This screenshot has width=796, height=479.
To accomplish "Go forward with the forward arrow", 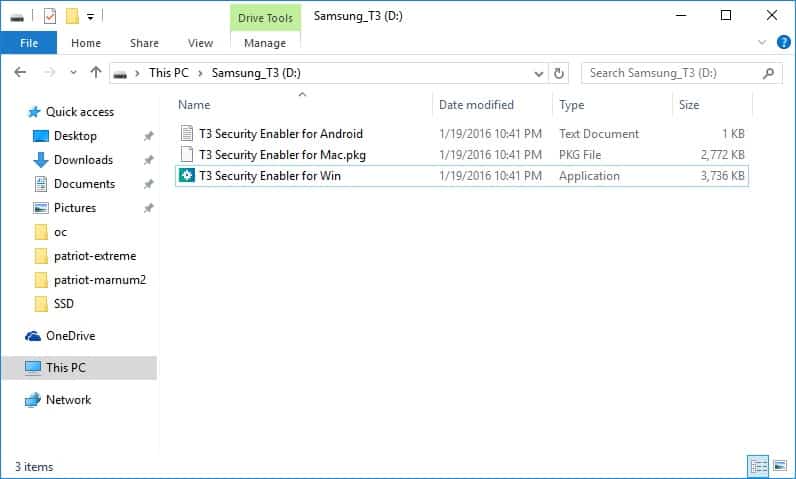I will [49, 73].
